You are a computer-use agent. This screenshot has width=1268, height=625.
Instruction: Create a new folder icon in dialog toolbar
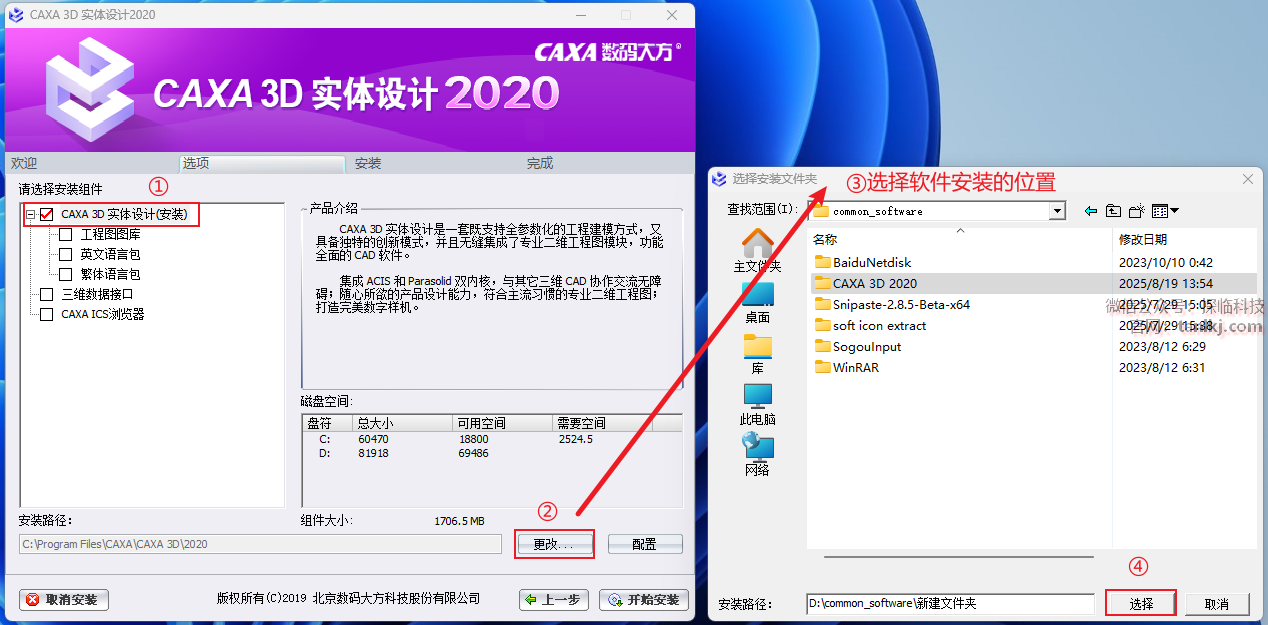click(1136, 211)
